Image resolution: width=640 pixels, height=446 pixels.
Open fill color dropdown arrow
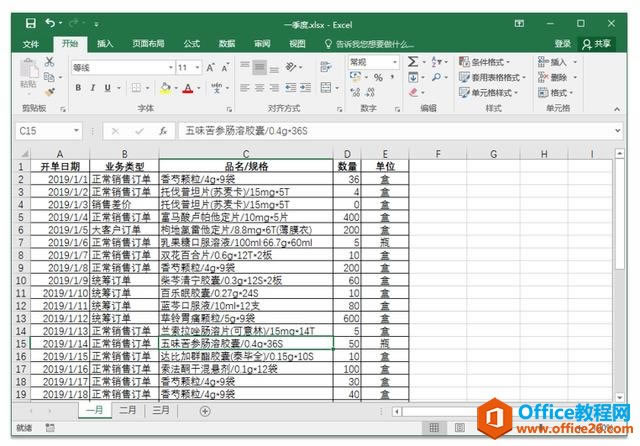pyautogui.click(x=176, y=88)
